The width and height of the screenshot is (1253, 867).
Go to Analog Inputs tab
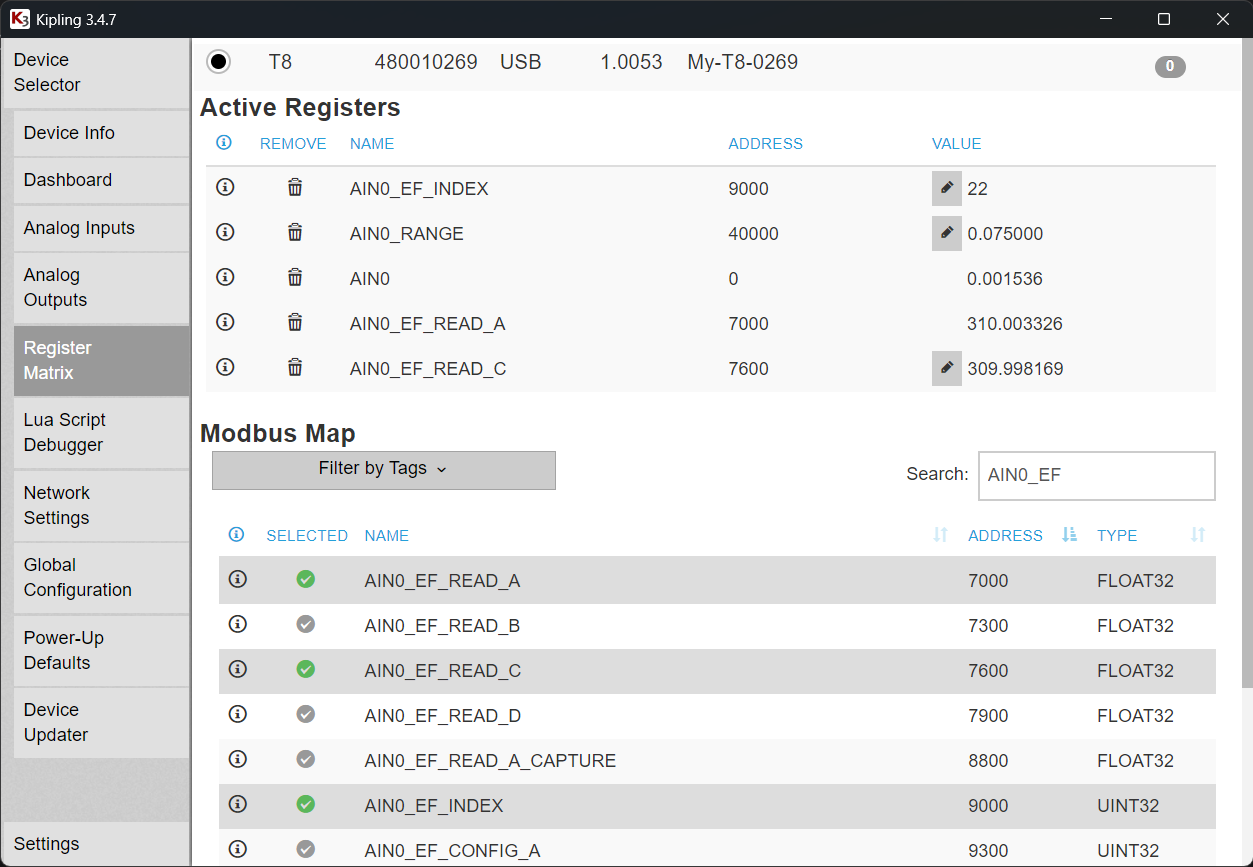pos(101,228)
